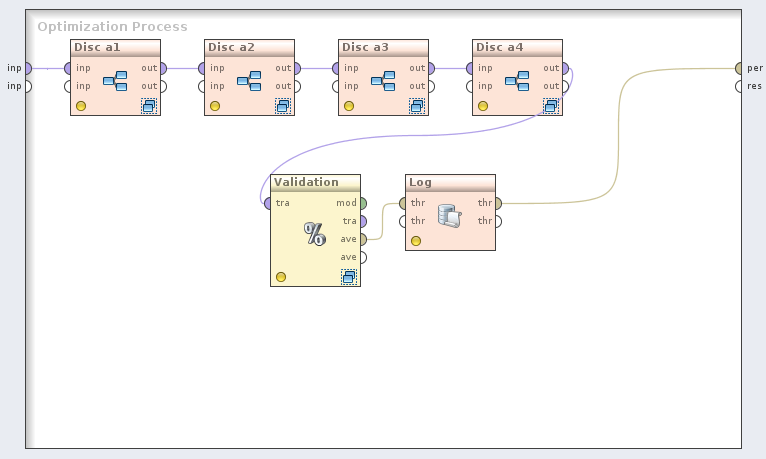Click the Log operator database icon
Image resolution: width=766 pixels, height=459 pixels.
pos(449,214)
